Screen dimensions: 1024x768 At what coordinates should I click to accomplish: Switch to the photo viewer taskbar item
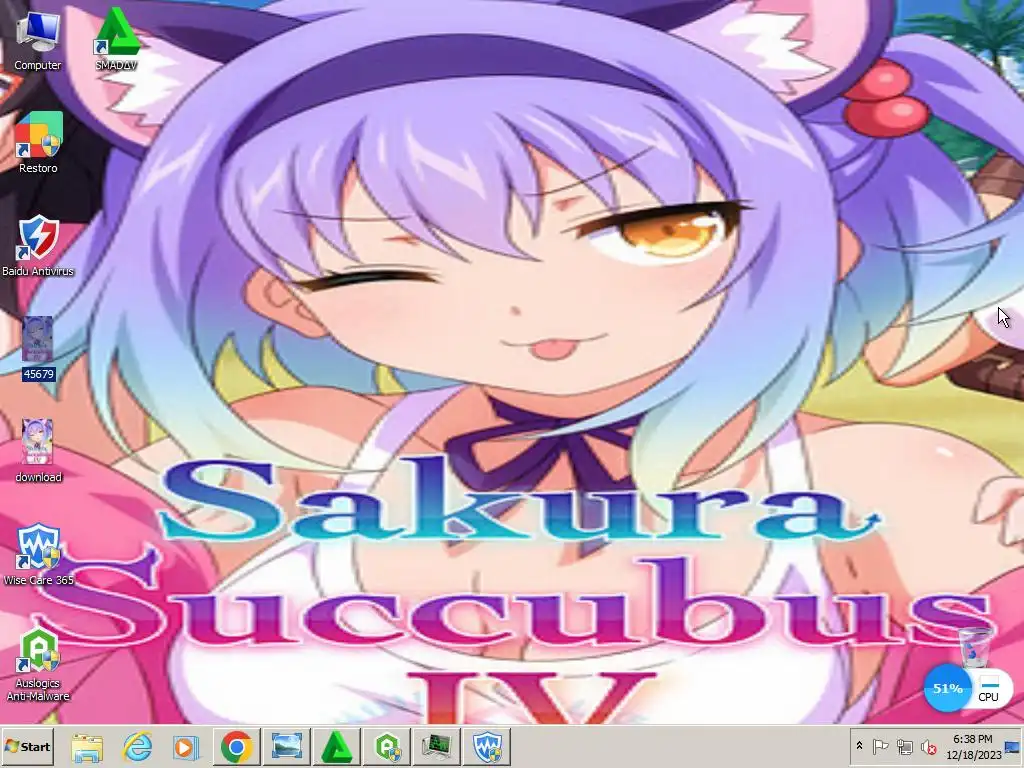coord(287,746)
